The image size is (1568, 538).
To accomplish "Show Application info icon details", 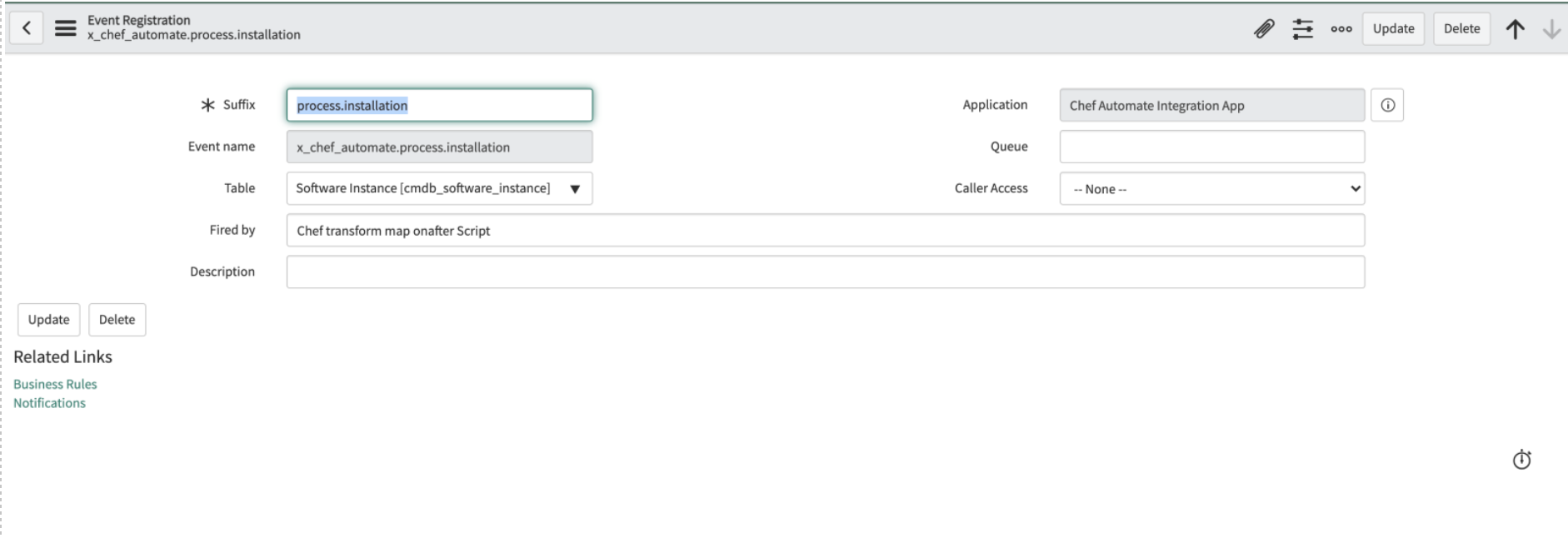I will coord(1387,105).
